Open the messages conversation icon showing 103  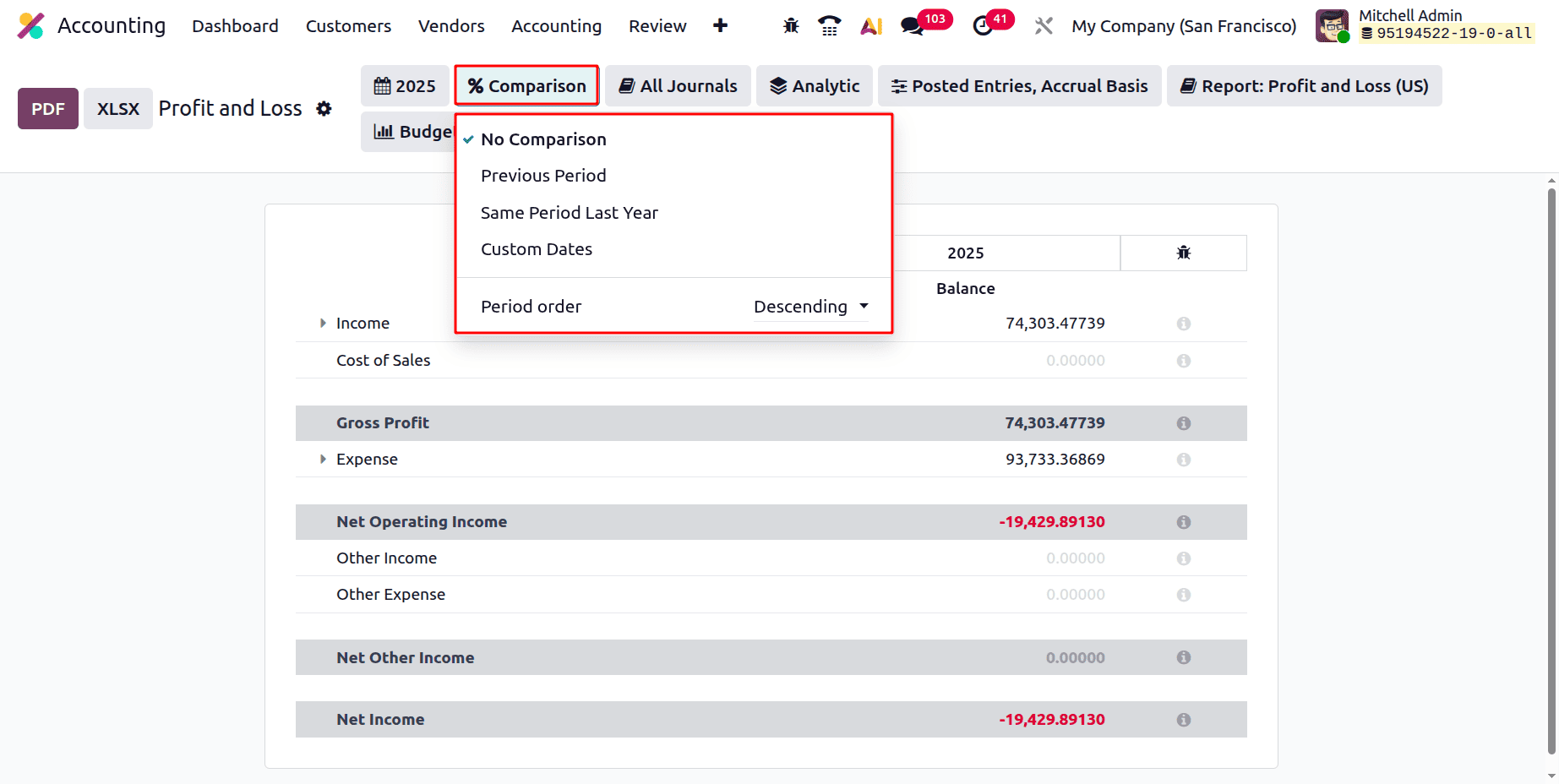[x=912, y=25]
